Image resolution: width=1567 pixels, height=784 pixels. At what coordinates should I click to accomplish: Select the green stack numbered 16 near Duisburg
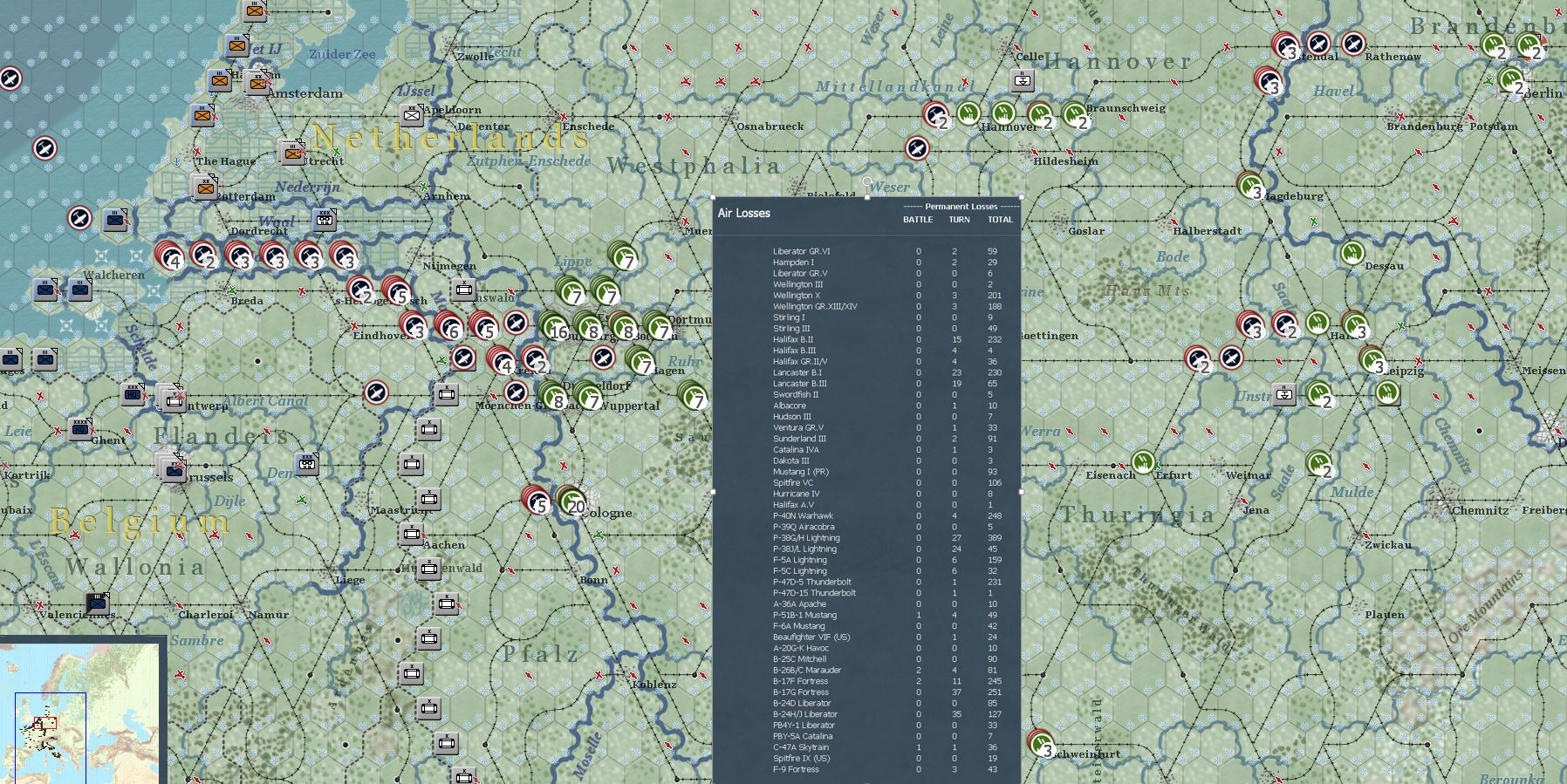point(553,326)
